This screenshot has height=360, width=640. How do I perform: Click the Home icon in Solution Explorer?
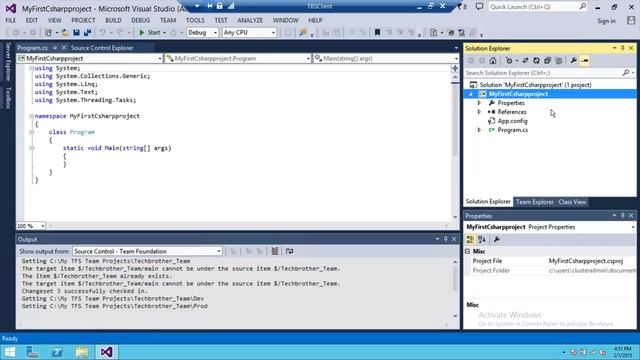(x=493, y=60)
